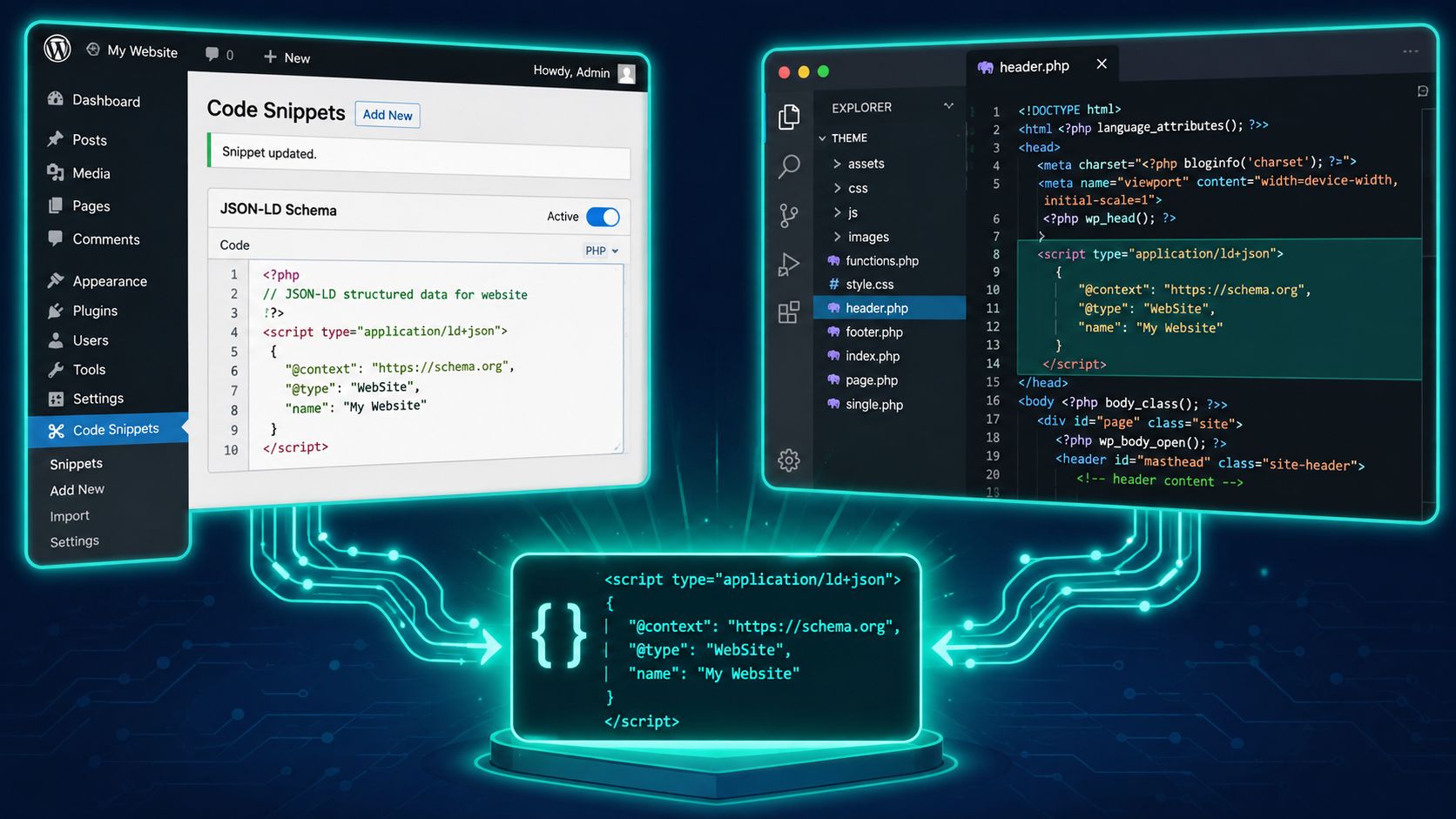Open footer.php in explorer
1456x819 pixels.
click(x=866, y=332)
